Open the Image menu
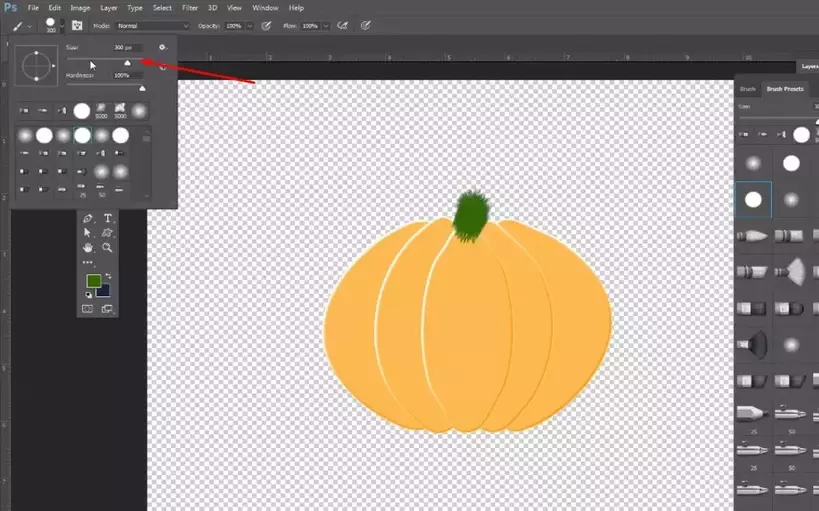This screenshot has height=511, width=819. pos(80,8)
